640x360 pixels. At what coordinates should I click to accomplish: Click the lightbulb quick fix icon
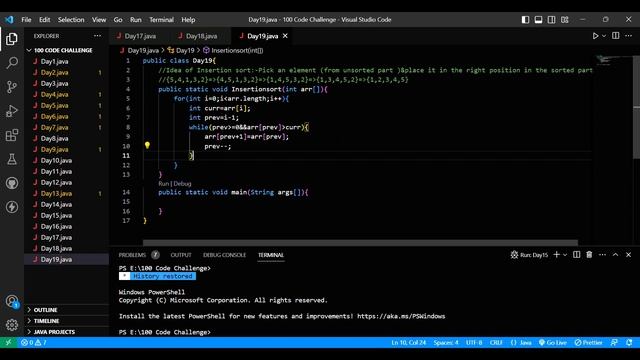(147, 145)
